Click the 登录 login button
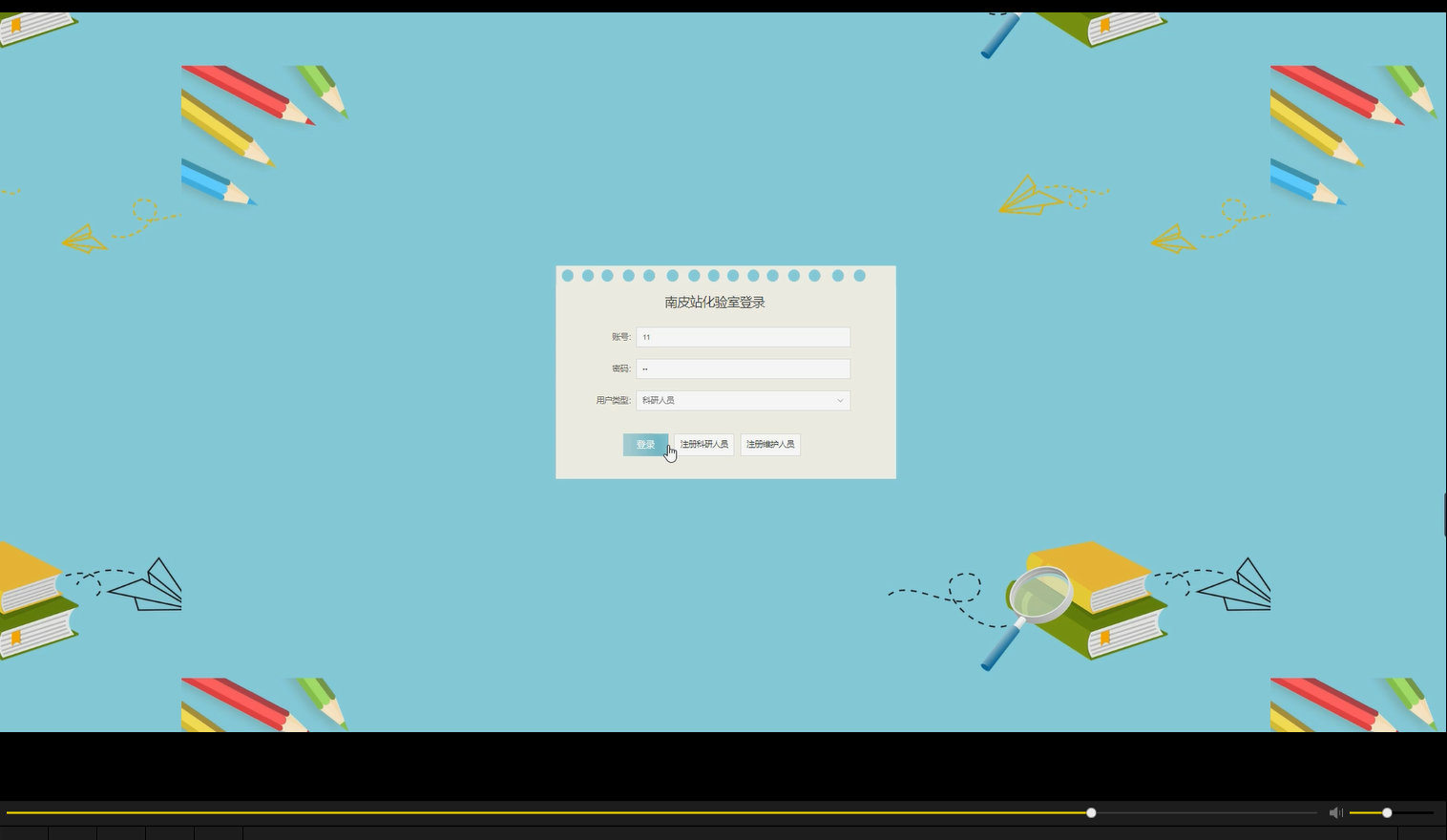Image resolution: width=1447 pixels, height=840 pixels. [645, 445]
